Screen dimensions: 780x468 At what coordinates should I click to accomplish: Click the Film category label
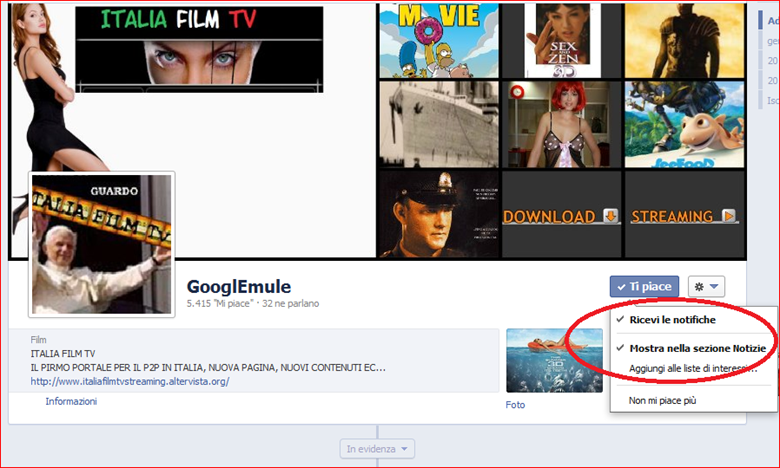(38, 340)
